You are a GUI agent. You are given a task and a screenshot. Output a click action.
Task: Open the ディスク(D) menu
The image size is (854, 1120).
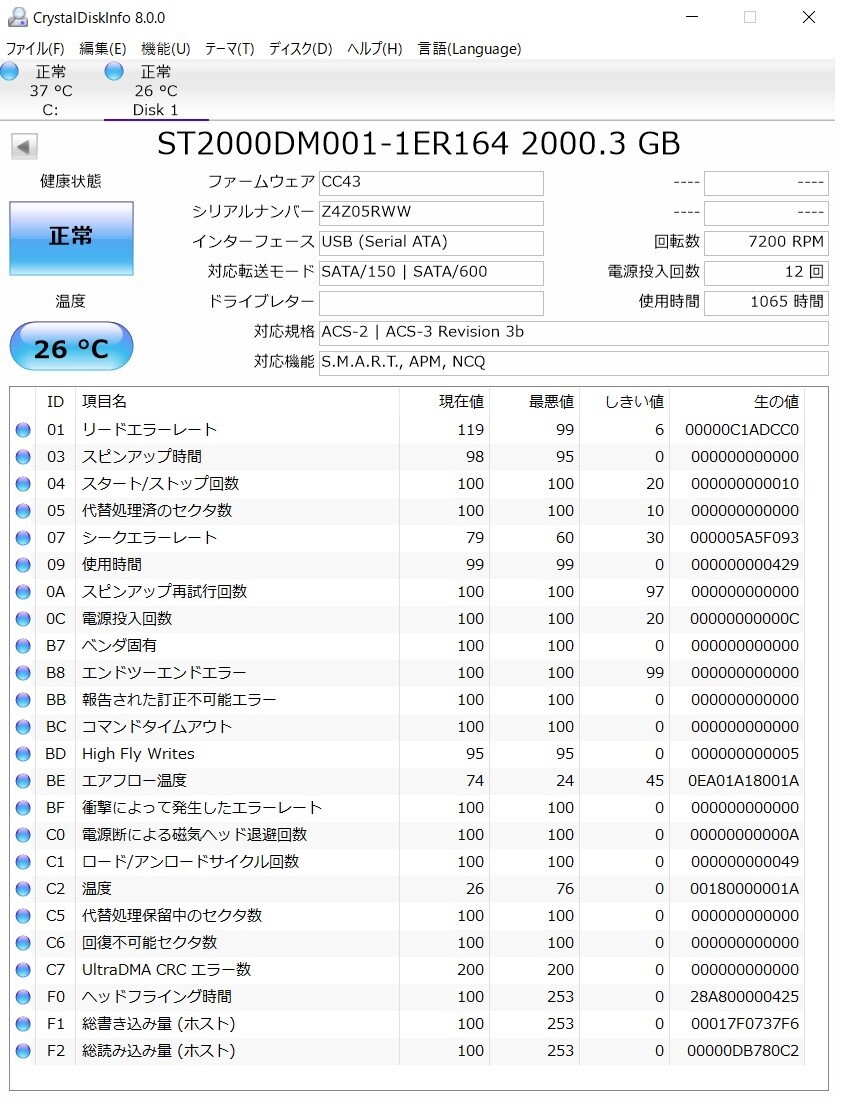pyautogui.click(x=301, y=49)
